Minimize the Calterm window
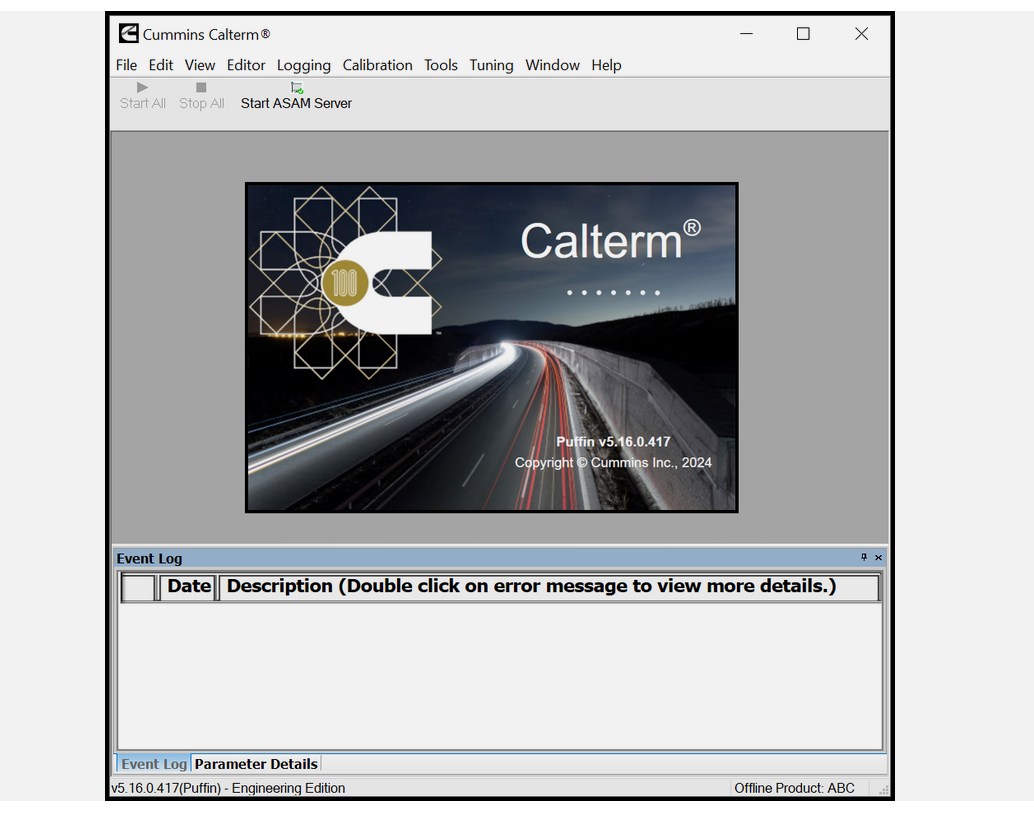 tap(746, 34)
